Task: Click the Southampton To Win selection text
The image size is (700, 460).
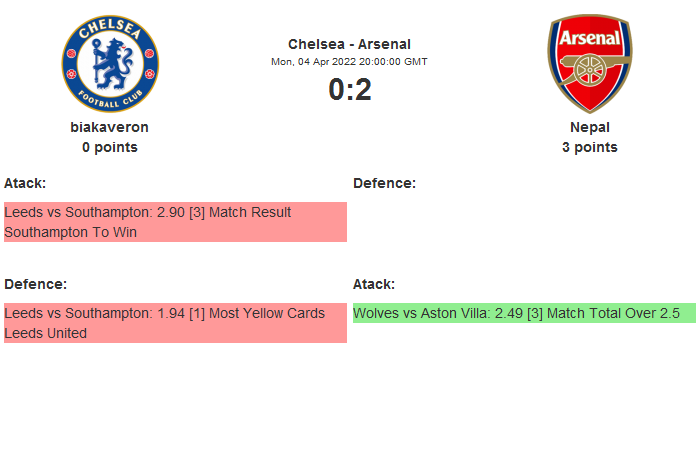Action: pos(70,232)
